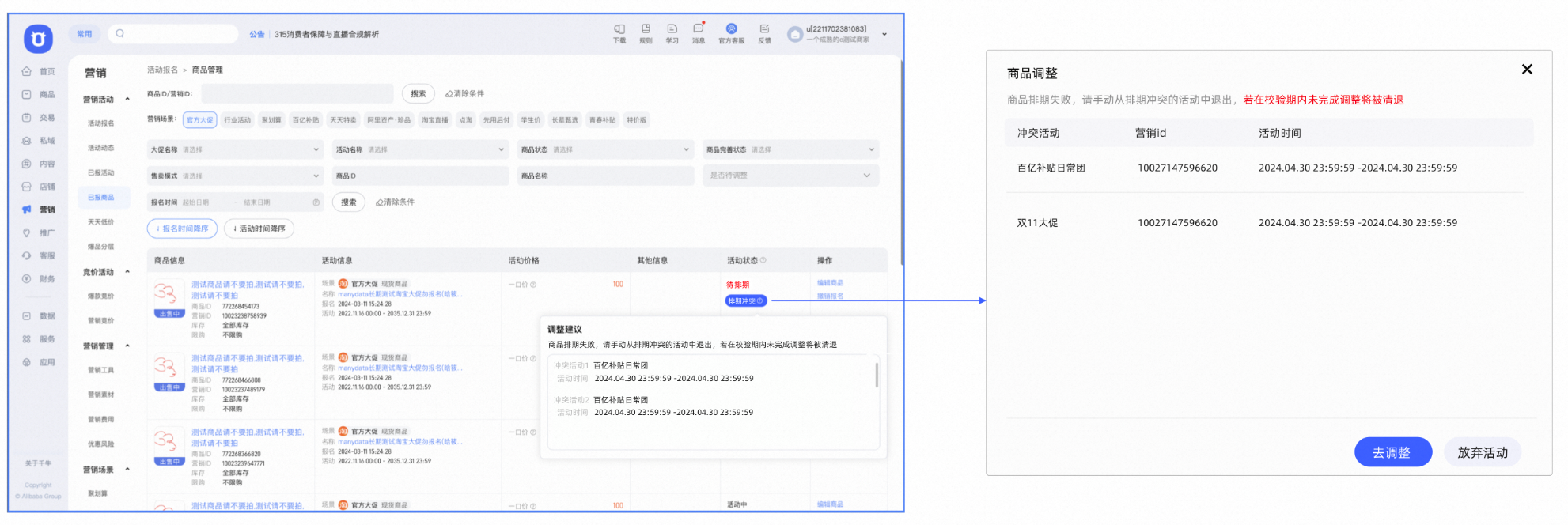Sort by 活动时间降序

point(259,229)
